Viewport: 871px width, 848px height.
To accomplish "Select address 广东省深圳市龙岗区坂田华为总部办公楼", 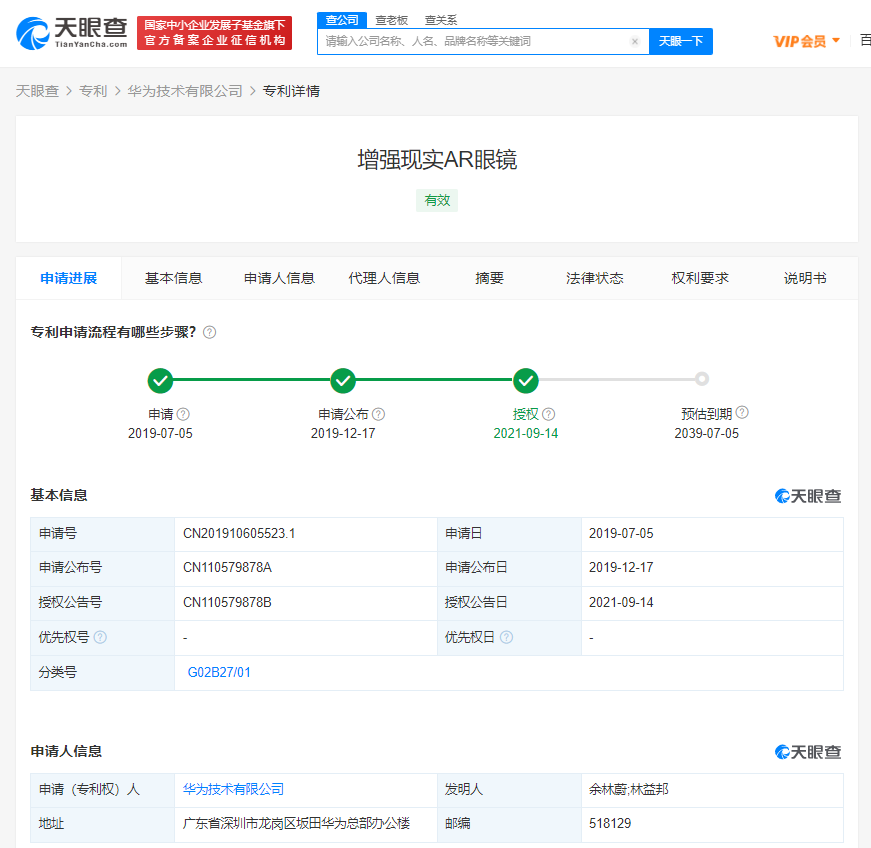I will (x=296, y=824).
